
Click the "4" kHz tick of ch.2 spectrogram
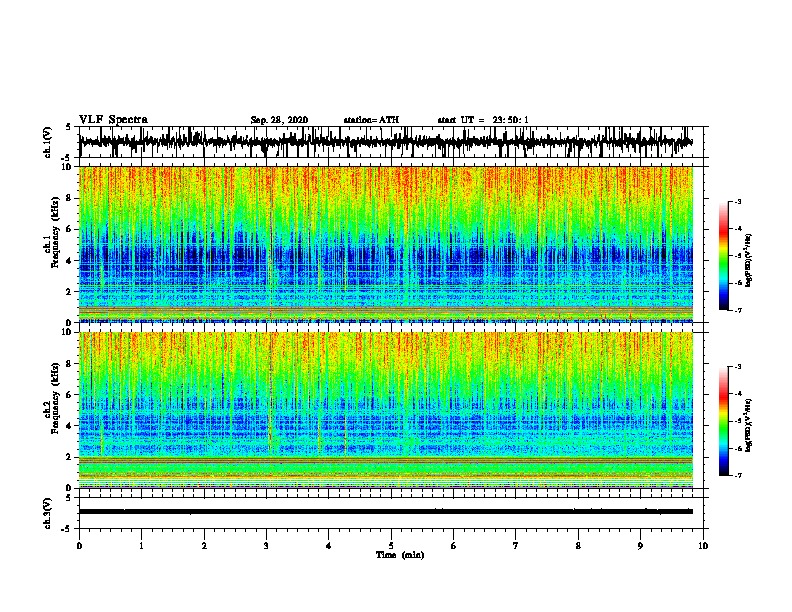tap(70, 426)
